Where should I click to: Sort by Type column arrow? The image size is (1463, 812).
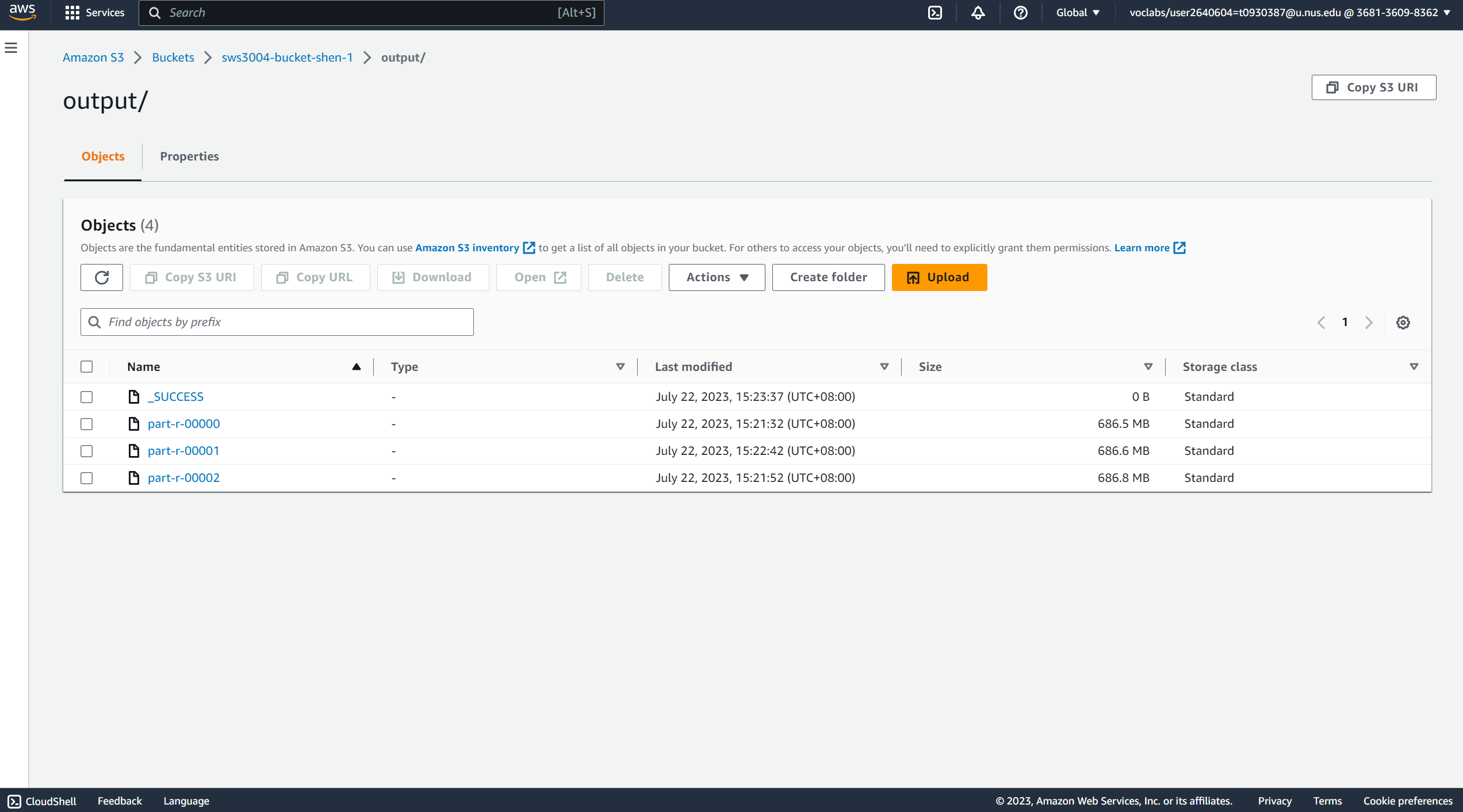621,367
